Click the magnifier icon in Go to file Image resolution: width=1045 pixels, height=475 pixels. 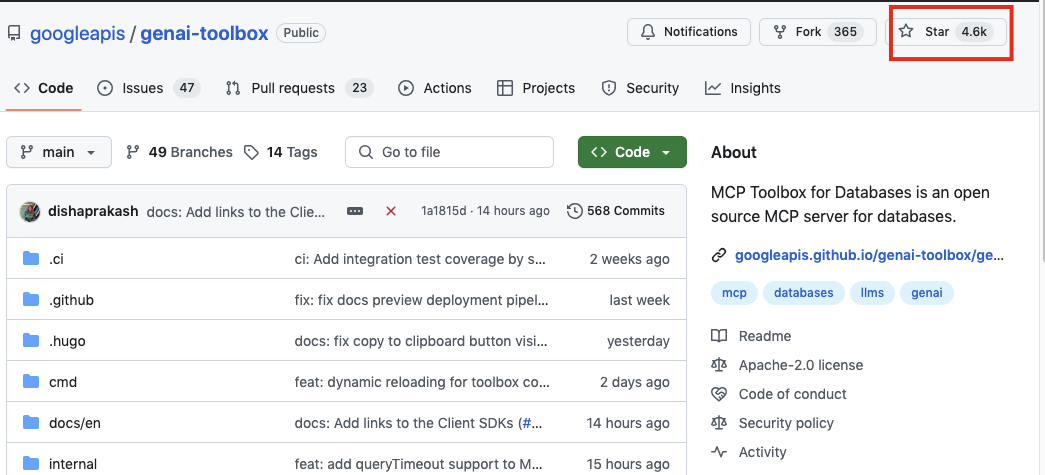click(x=366, y=152)
